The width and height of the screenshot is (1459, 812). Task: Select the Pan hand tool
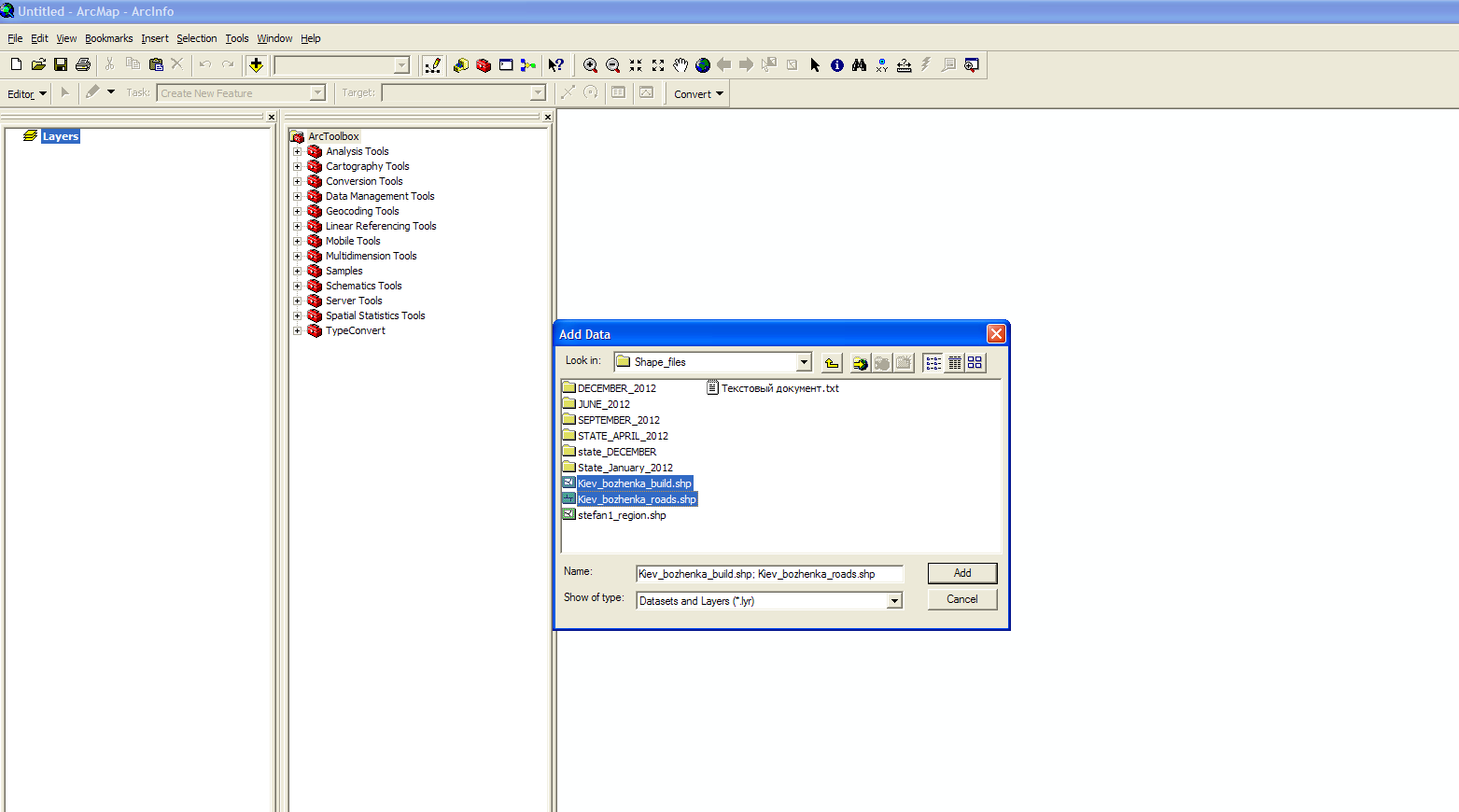pyautogui.click(x=680, y=65)
